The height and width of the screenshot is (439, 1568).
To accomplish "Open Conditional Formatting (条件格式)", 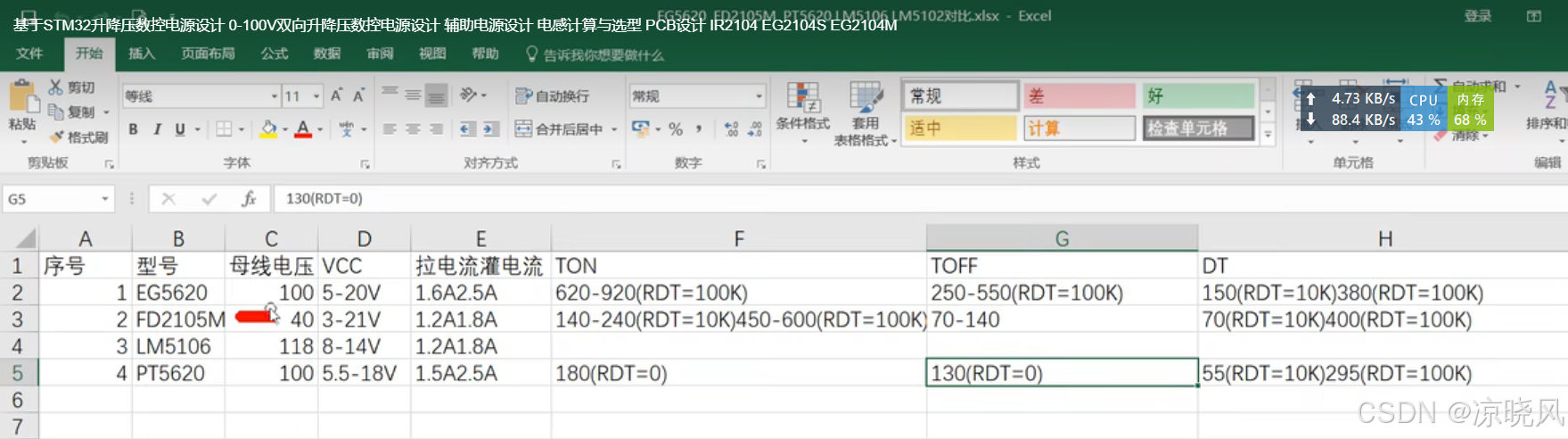I will point(802,111).
